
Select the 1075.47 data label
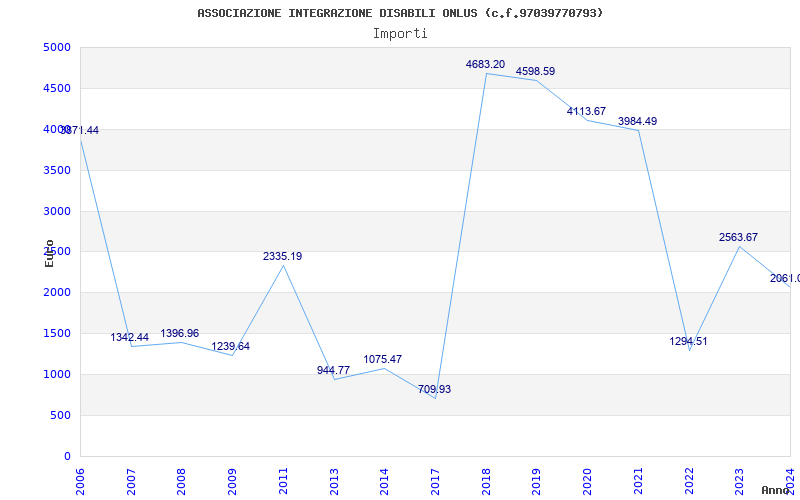tap(383, 359)
